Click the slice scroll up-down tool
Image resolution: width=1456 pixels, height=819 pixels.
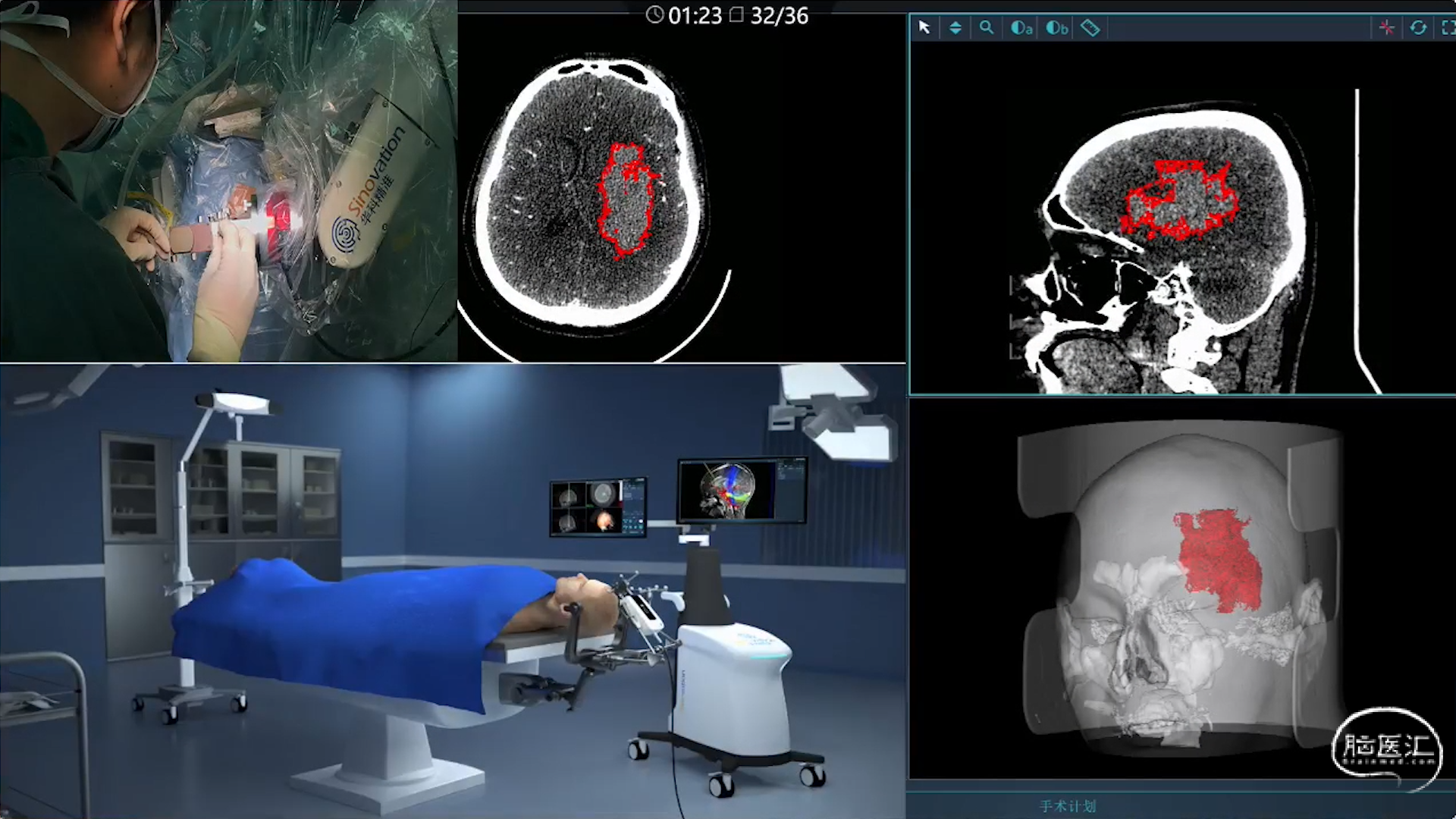(x=955, y=28)
